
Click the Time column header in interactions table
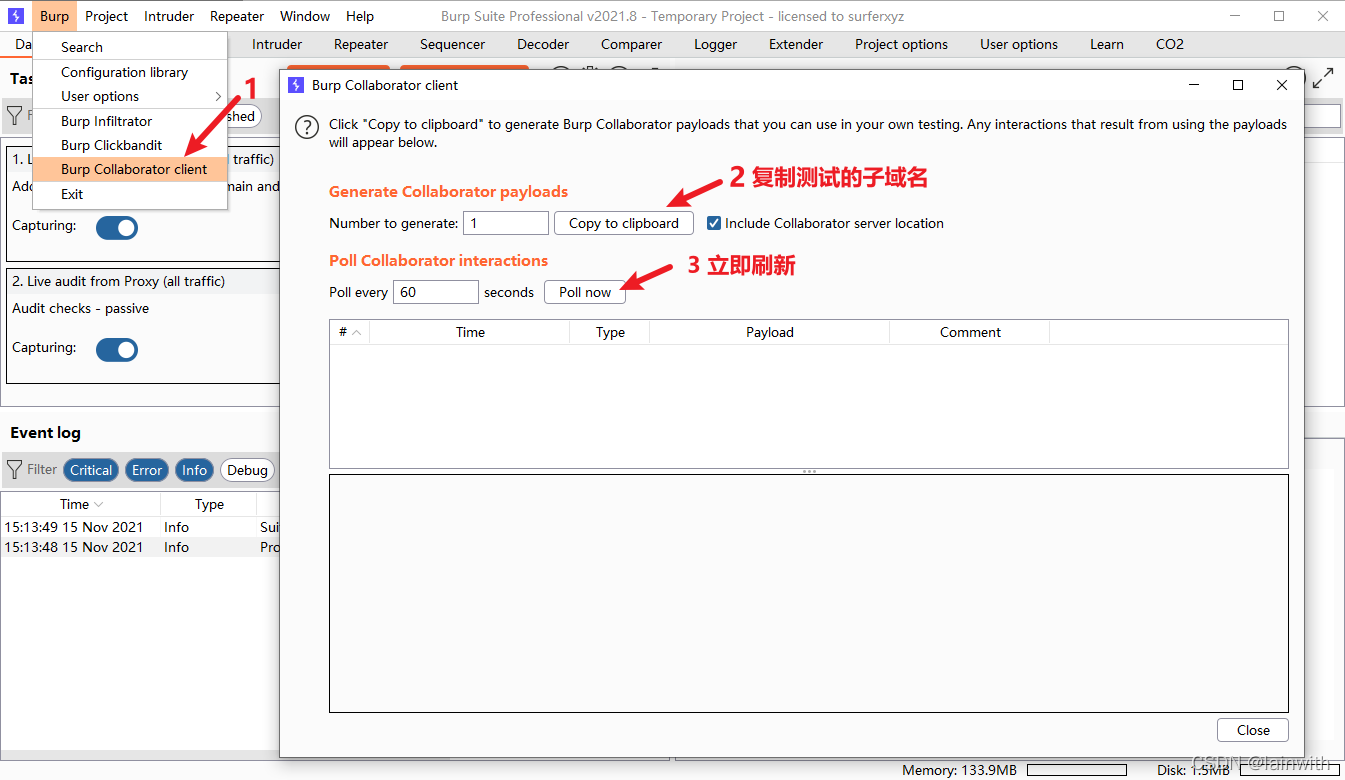(470, 332)
